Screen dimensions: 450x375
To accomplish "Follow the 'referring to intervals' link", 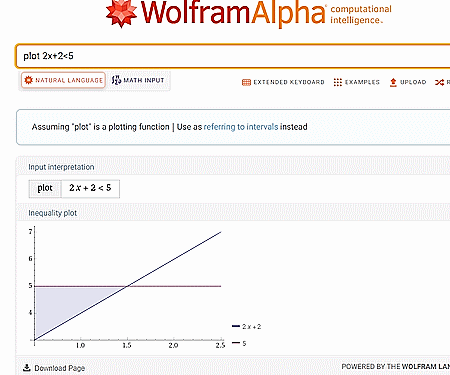I will point(241,127).
